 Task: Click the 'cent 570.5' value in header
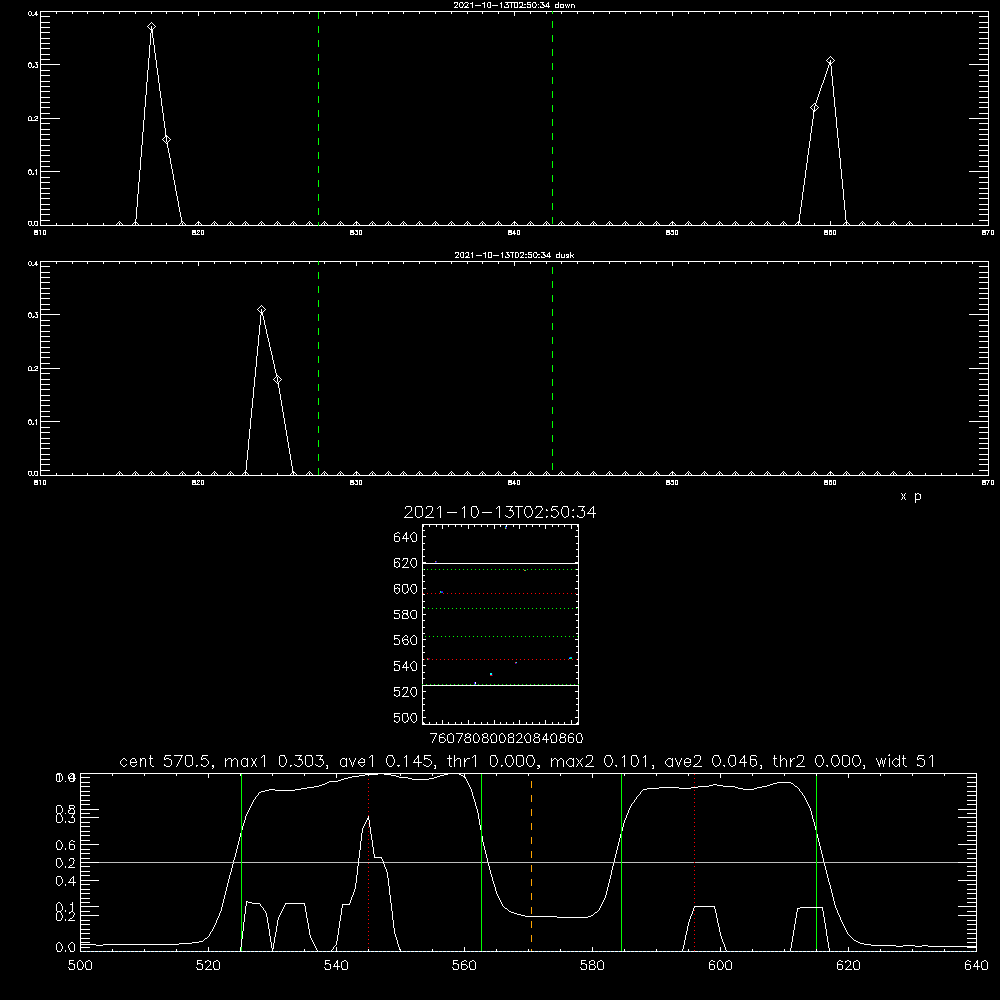pyautogui.click(x=166, y=761)
